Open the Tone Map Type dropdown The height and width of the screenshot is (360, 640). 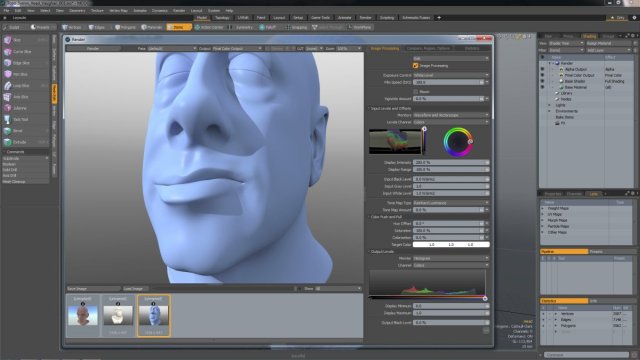(451, 203)
